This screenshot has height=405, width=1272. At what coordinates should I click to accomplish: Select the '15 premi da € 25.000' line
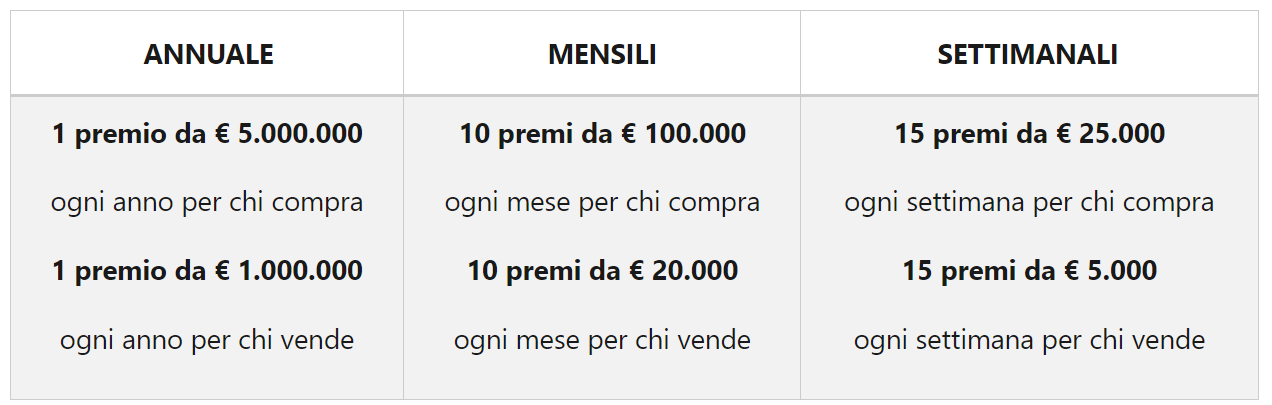click(1029, 133)
